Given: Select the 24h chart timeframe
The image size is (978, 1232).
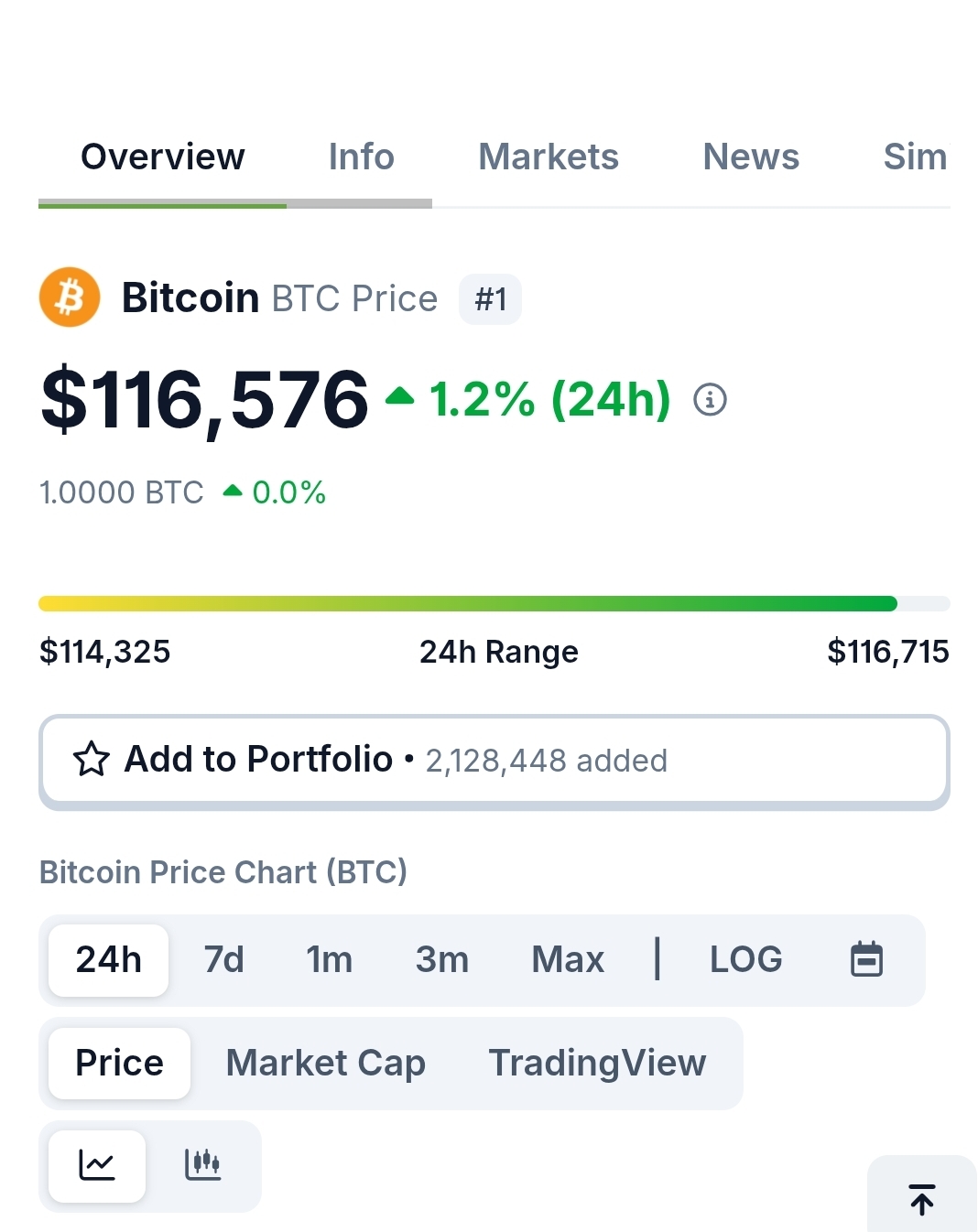Looking at the screenshot, I should click(109, 960).
